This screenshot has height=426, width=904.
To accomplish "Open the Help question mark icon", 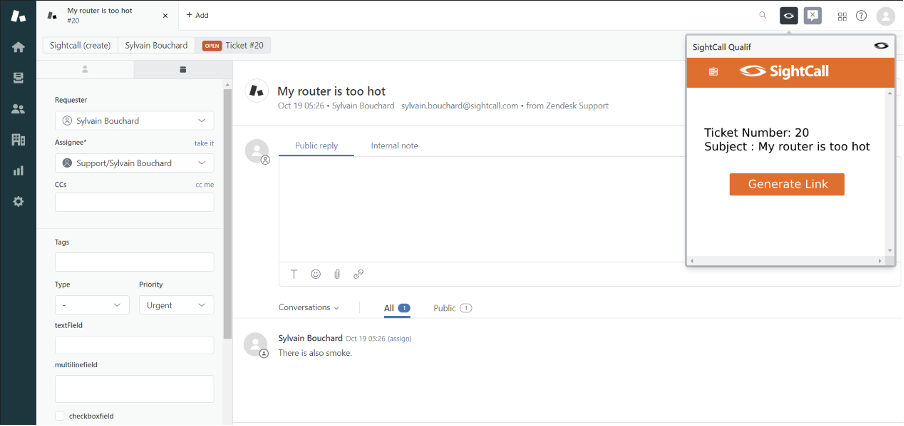I will pyautogui.click(x=861, y=16).
